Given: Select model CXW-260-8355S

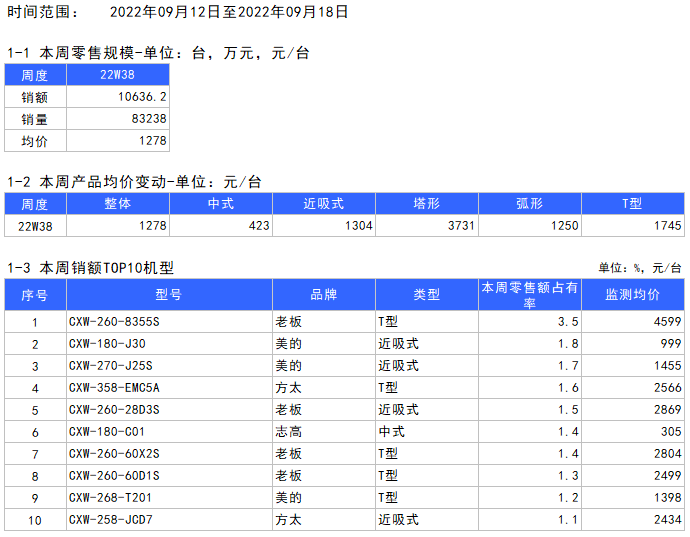Looking at the screenshot, I should click(x=114, y=322).
